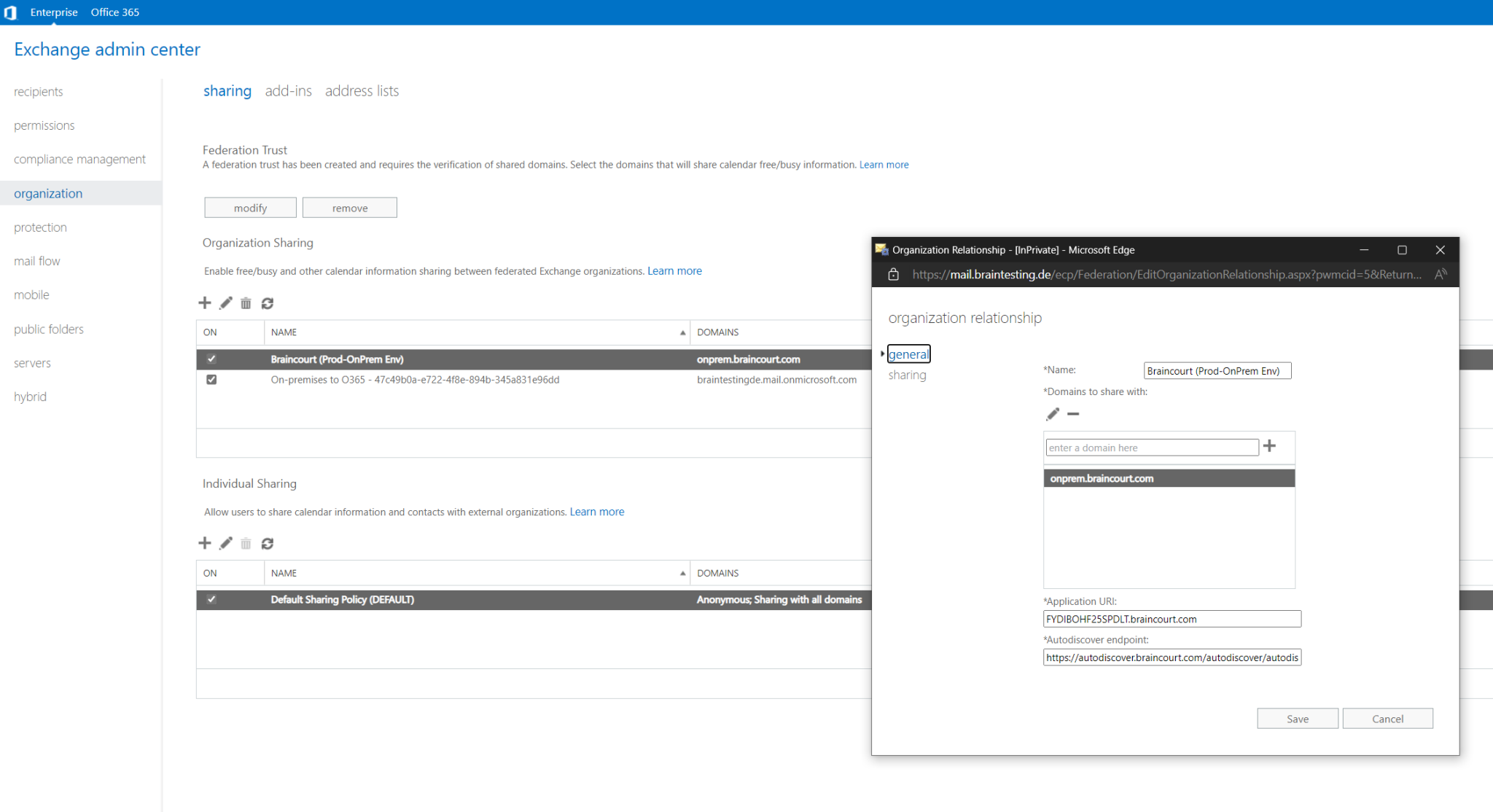Open hybrid in left navigation
The height and width of the screenshot is (812, 1493).
coord(30,397)
